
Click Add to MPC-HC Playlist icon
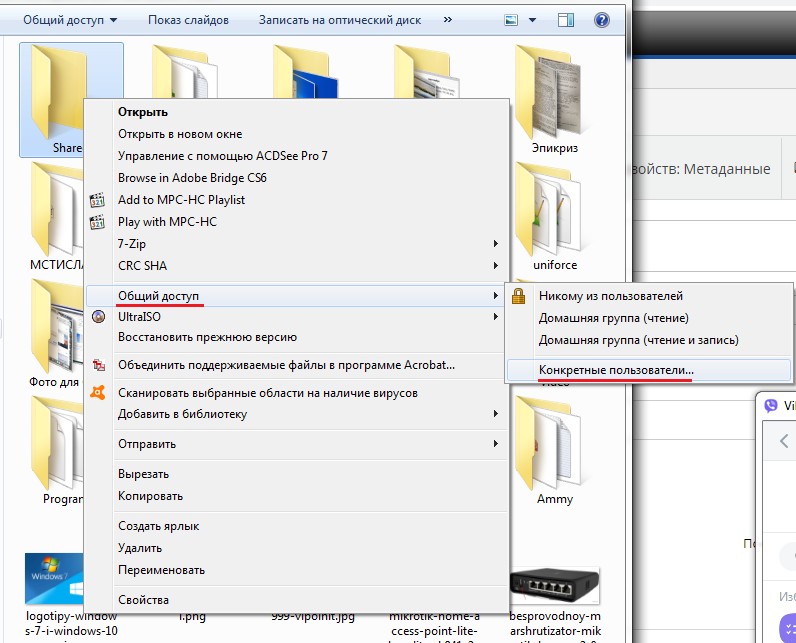[x=97, y=200]
